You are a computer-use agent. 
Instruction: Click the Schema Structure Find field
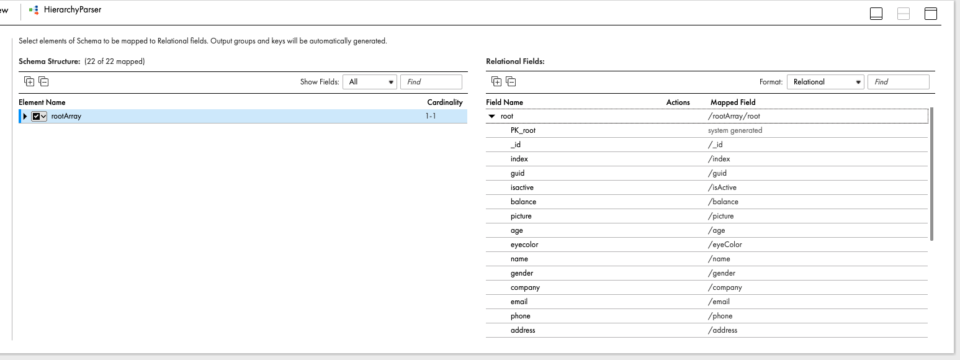[x=431, y=81]
